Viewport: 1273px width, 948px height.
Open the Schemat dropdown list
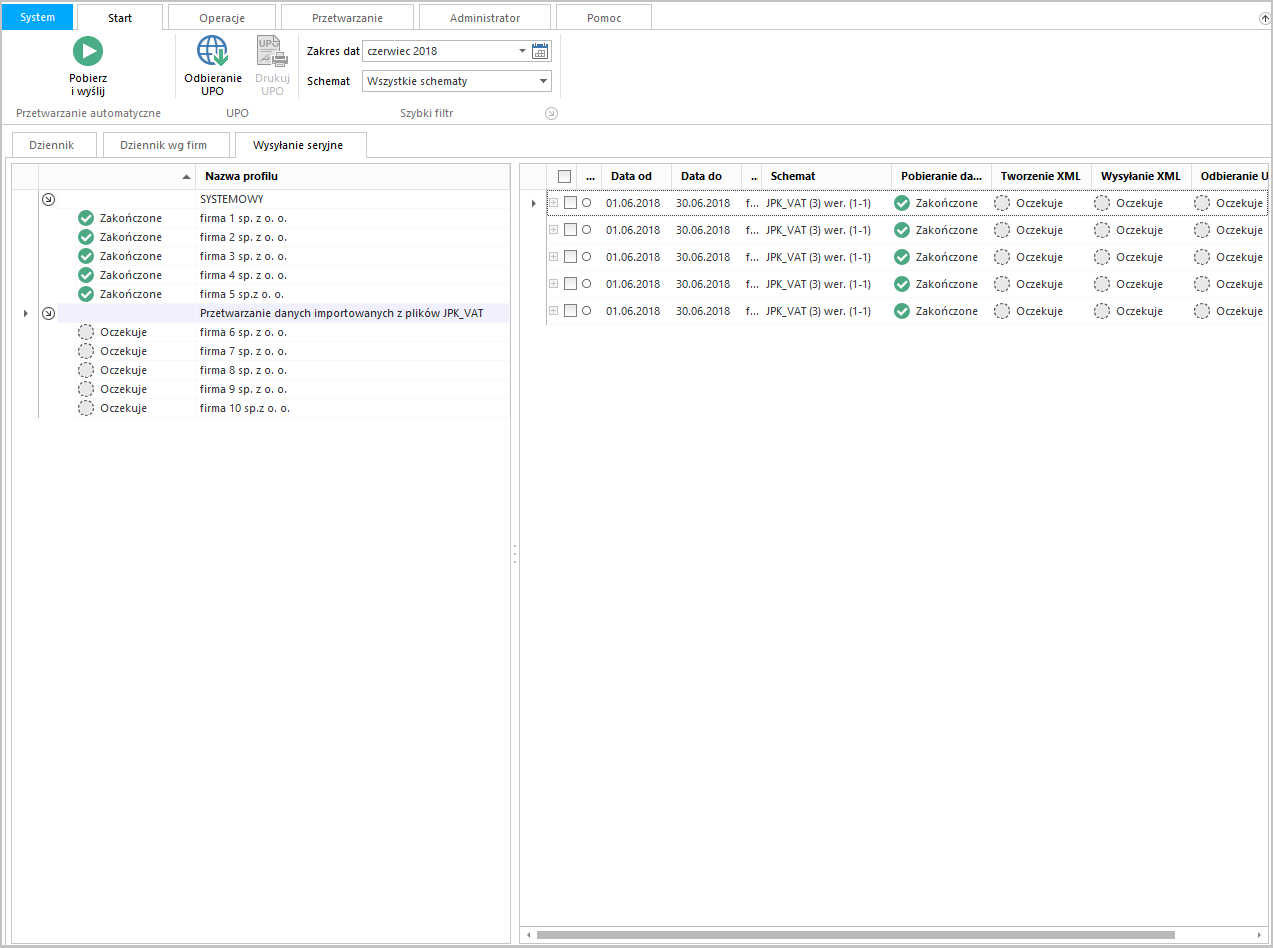coord(543,81)
